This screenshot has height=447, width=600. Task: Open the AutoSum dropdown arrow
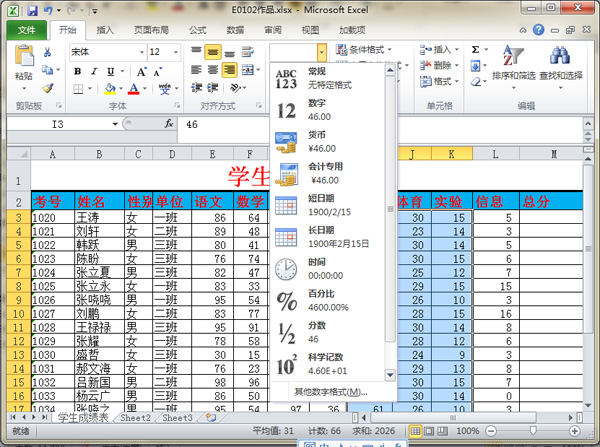click(x=486, y=49)
